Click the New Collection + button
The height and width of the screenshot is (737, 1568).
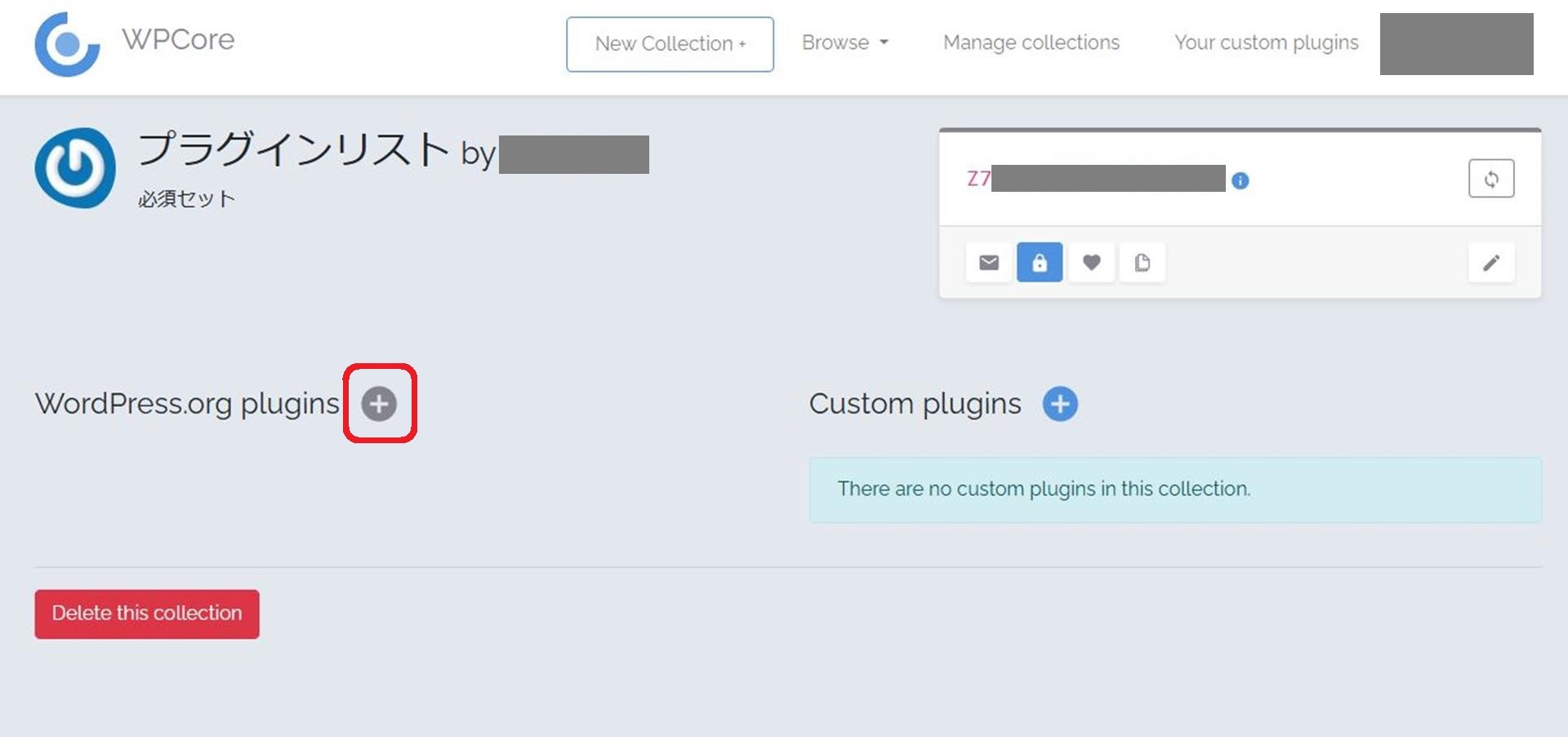click(670, 44)
